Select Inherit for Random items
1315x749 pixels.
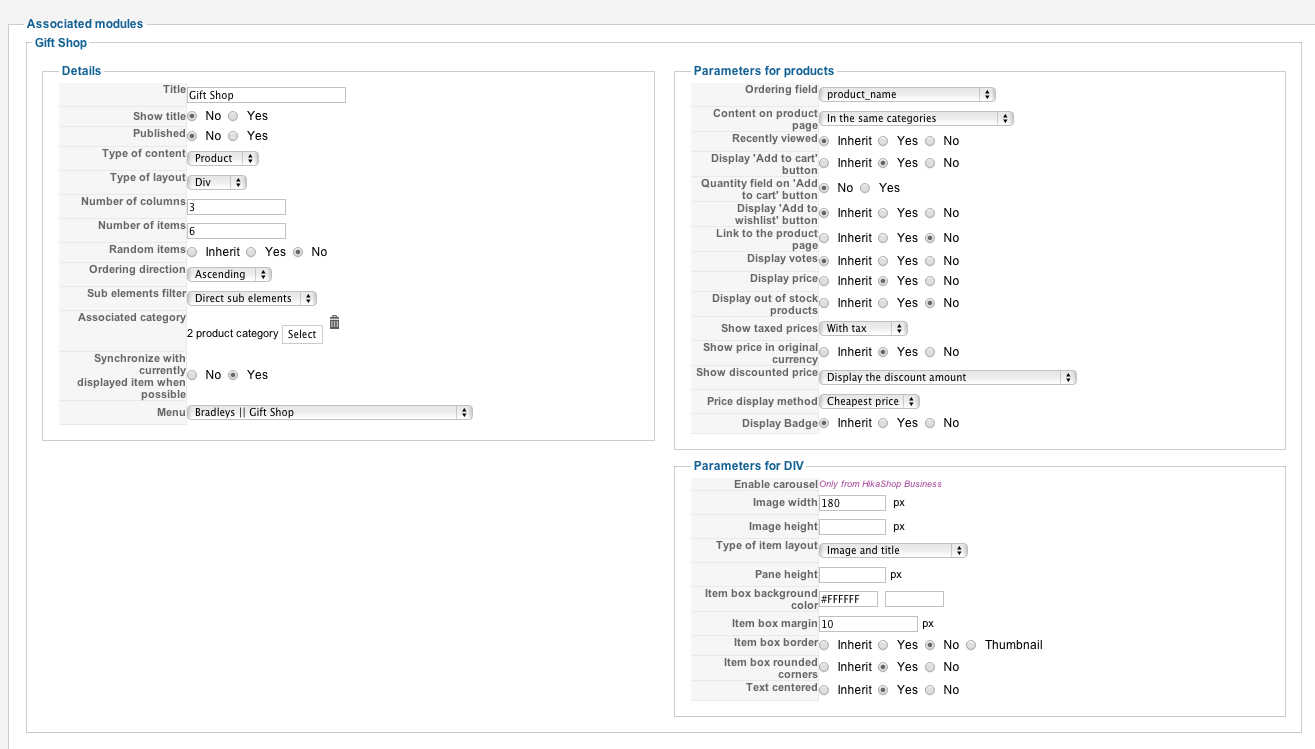[192, 252]
